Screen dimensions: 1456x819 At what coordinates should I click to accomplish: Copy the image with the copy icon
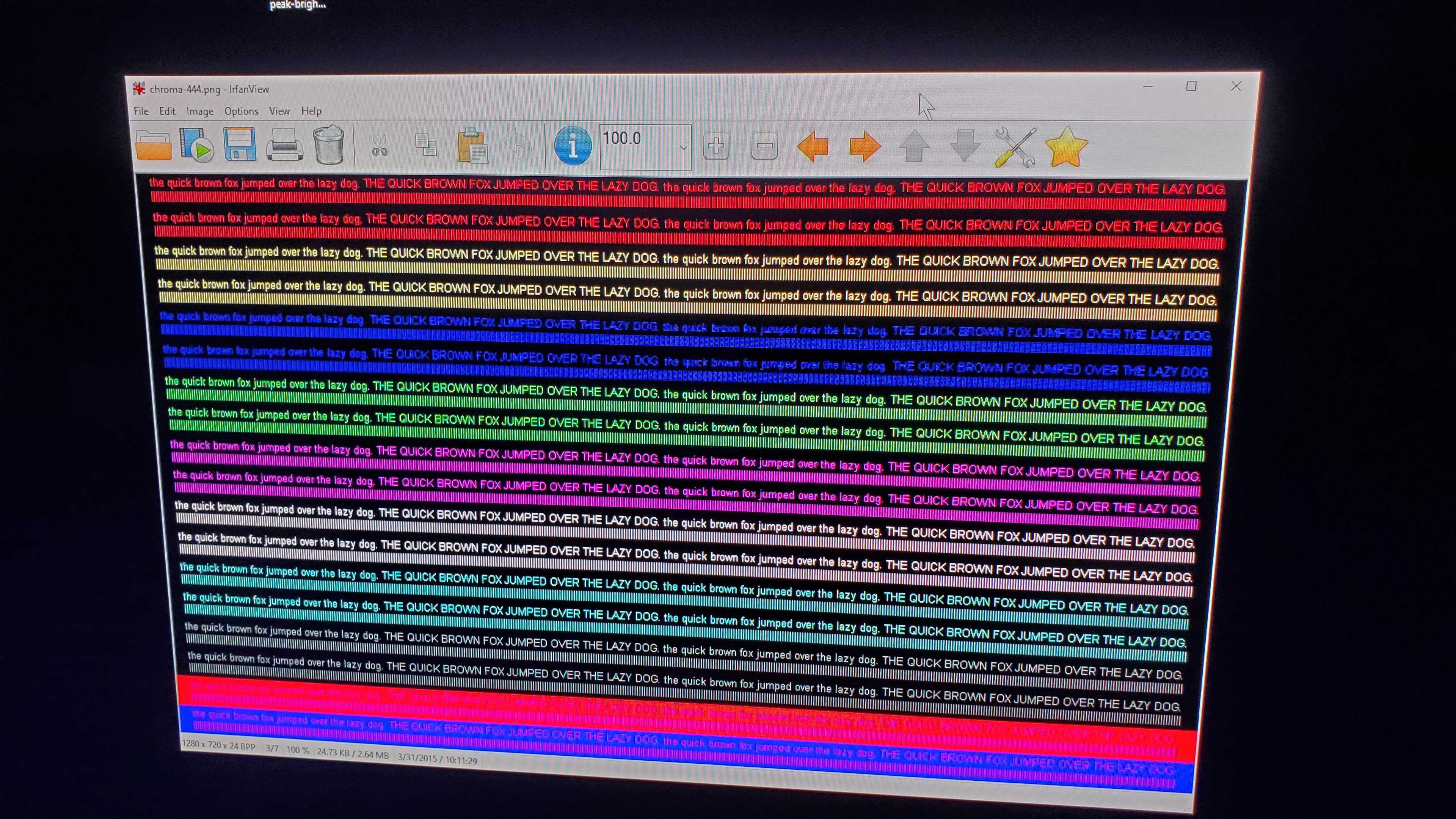point(425,145)
